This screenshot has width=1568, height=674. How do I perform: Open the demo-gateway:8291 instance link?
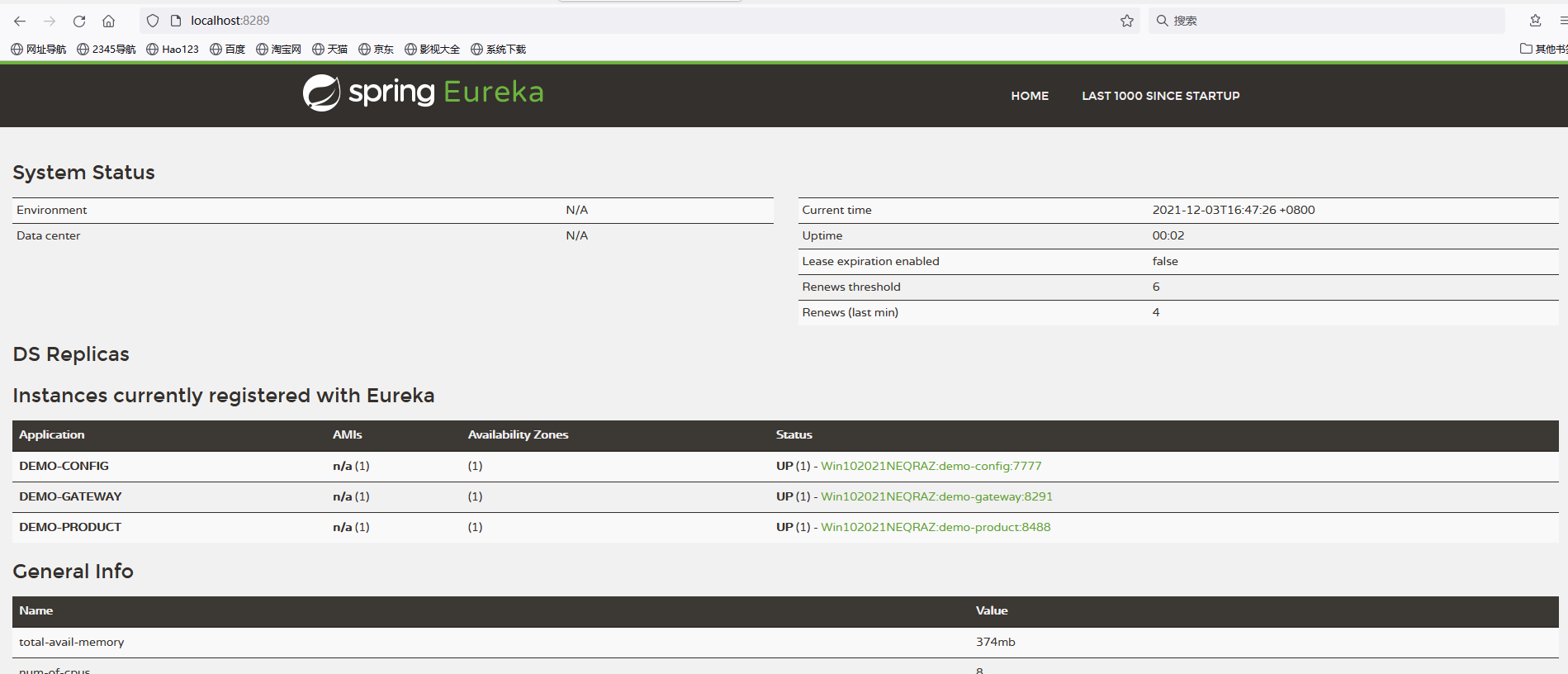click(x=936, y=496)
